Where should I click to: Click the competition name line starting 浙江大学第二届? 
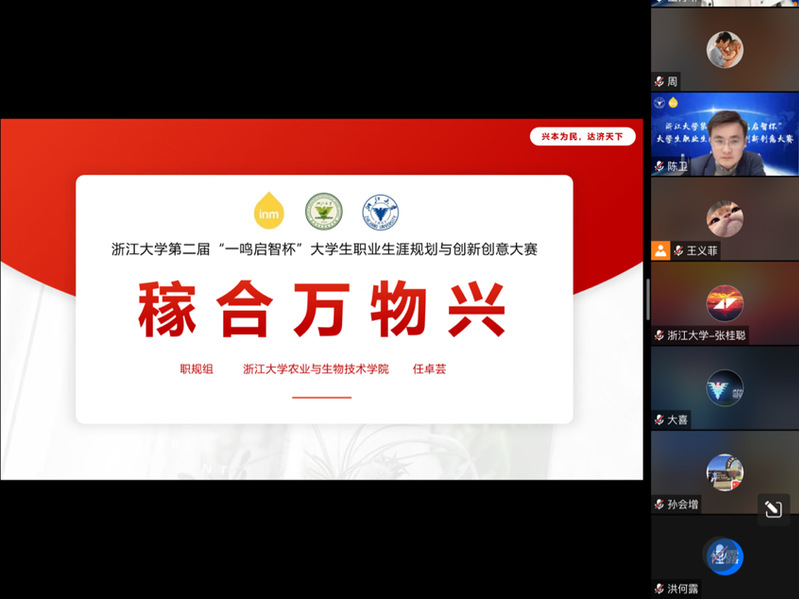pos(324,250)
